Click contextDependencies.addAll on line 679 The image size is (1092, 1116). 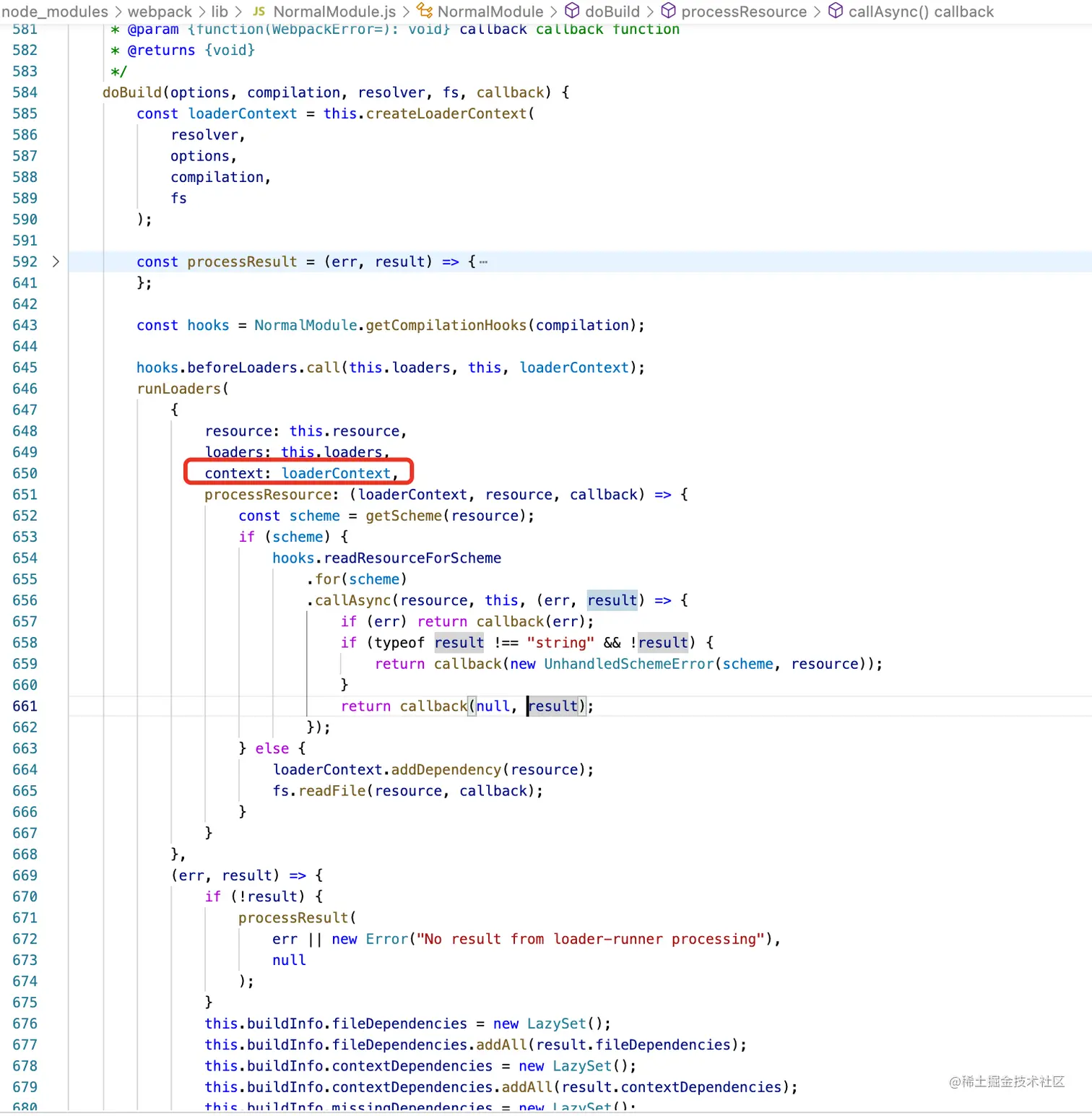pyautogui.click(x=442, y=1087)
